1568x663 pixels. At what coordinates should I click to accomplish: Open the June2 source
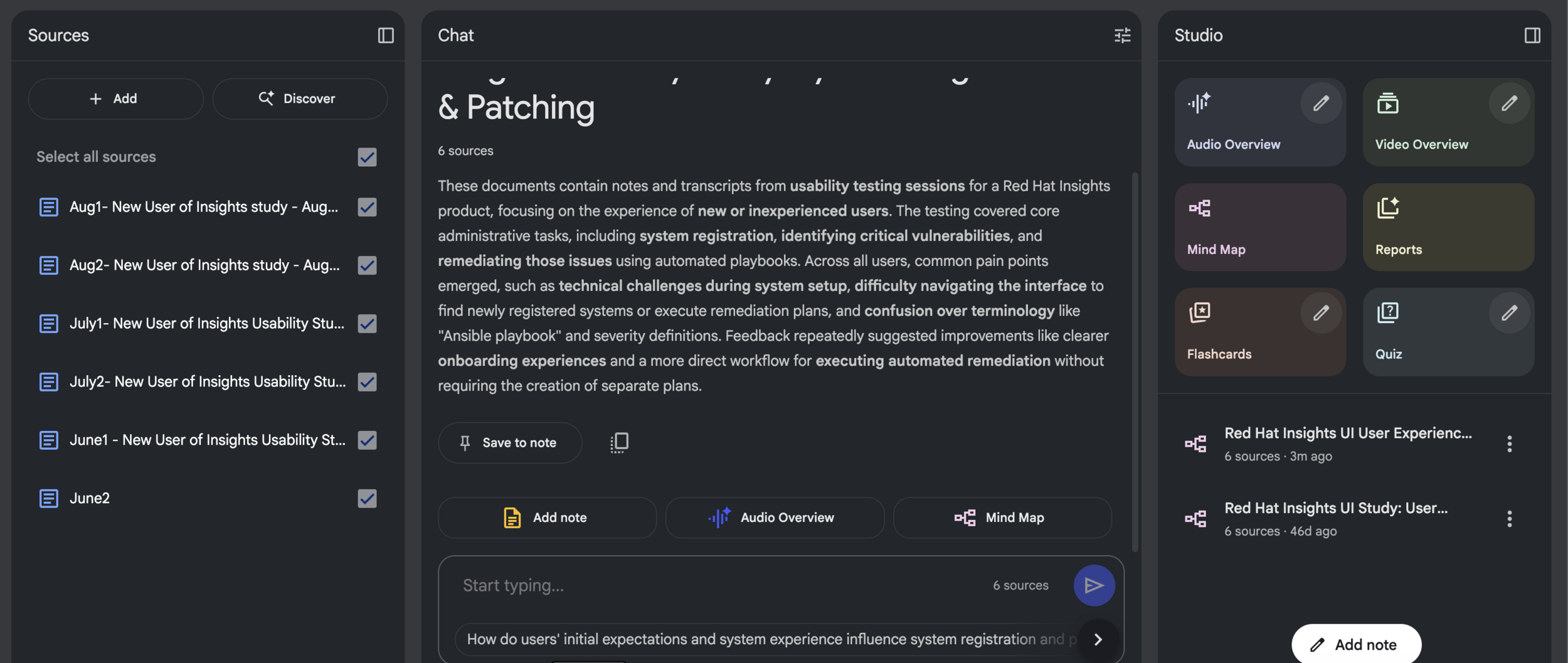click(x=90, y=499)
